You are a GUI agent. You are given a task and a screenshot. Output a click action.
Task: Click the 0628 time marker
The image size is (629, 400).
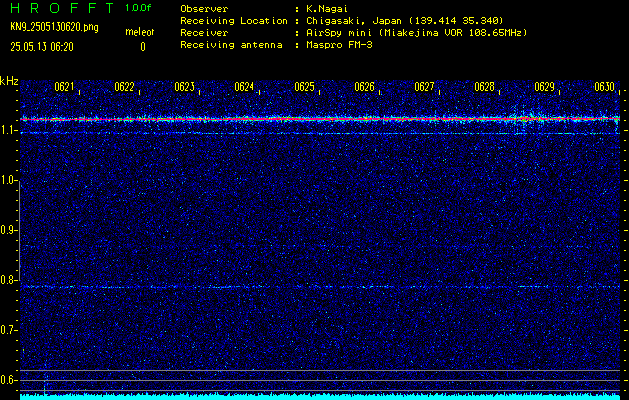pyautogui.click(x=485, y=87)
